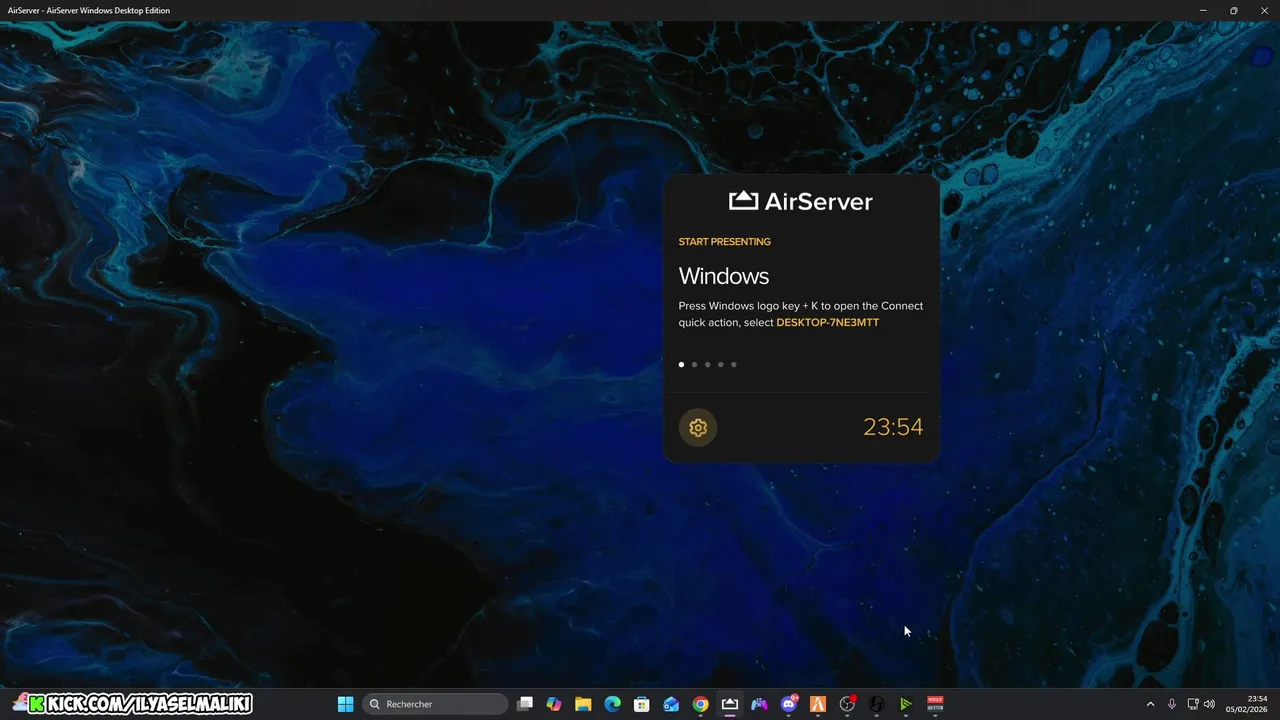This screenshot has height=720, width=1280.
Task: Open Task View from the taskbar
Action: [x=525, y=704]
